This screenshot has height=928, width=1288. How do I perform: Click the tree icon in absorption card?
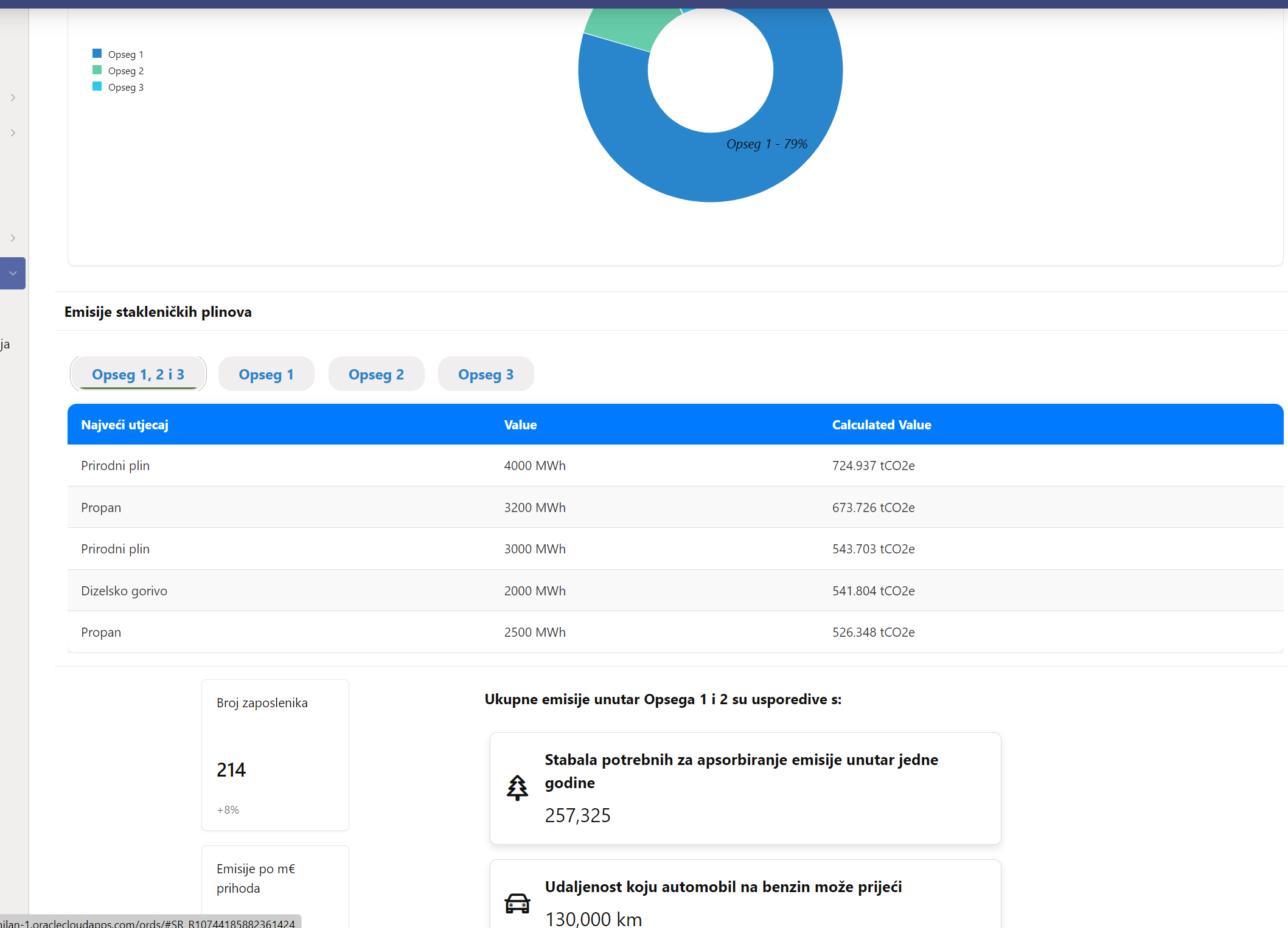tap(517, 788)
